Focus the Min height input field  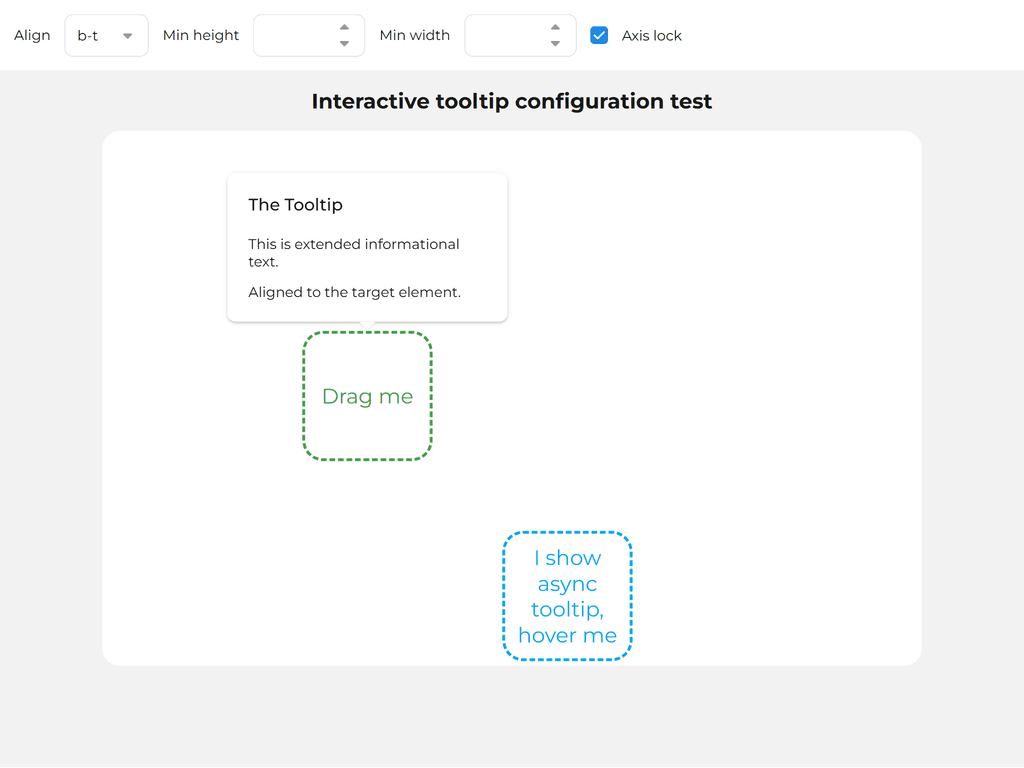coord(295,36)
